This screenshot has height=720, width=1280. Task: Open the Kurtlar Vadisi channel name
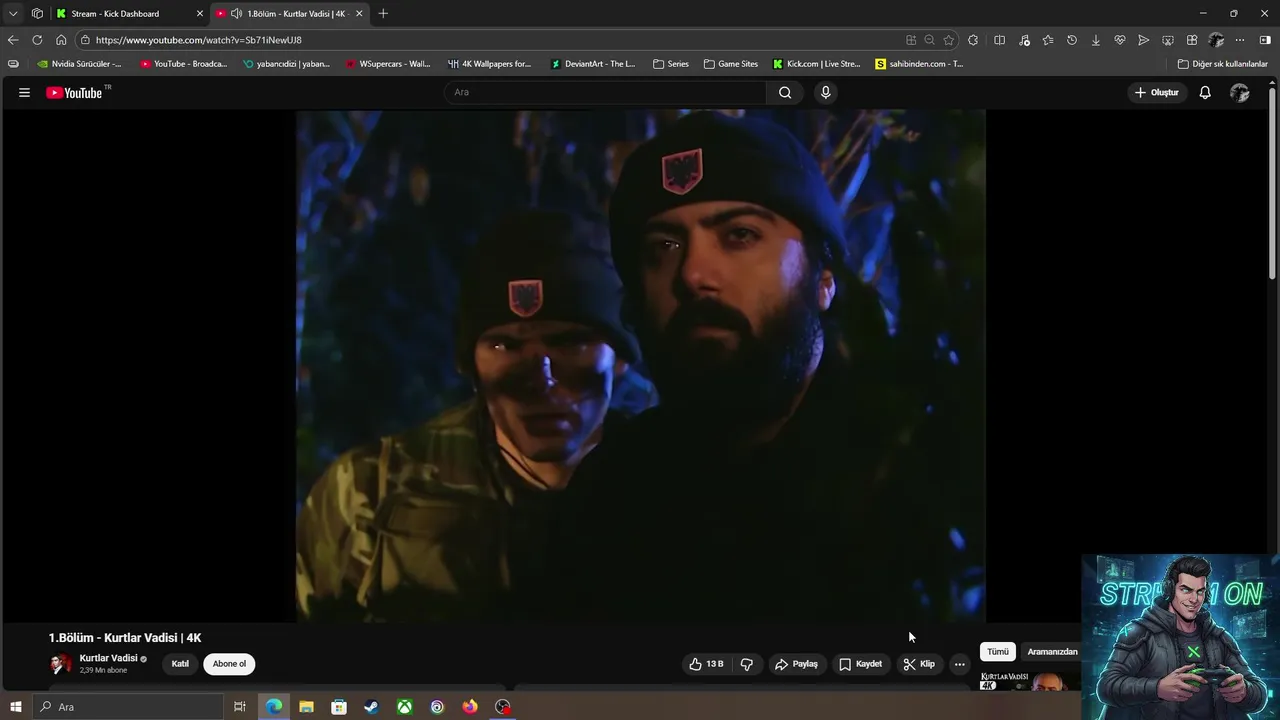pos(108,658)
